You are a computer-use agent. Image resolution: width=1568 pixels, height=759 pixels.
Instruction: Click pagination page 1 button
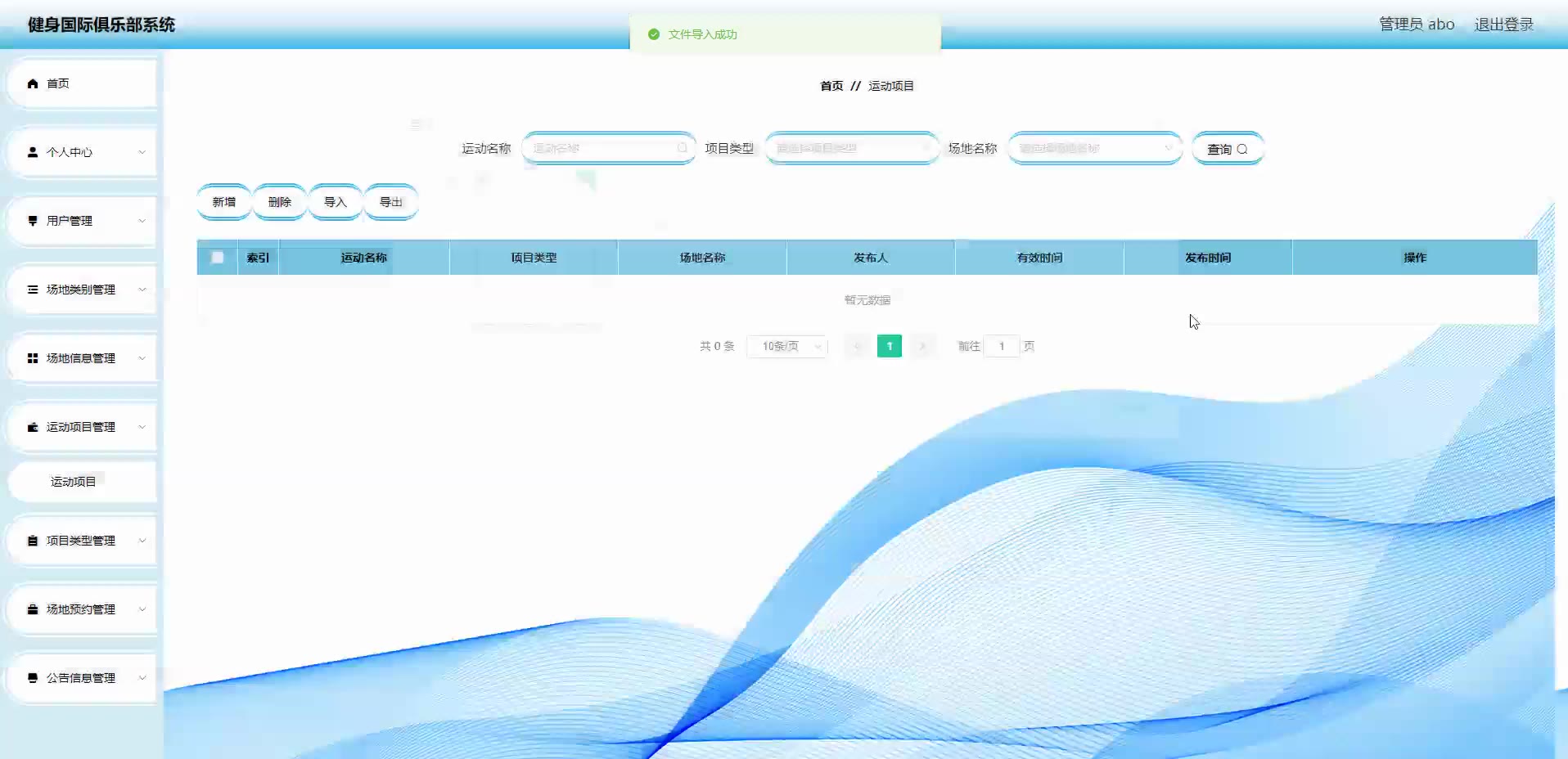890,347
